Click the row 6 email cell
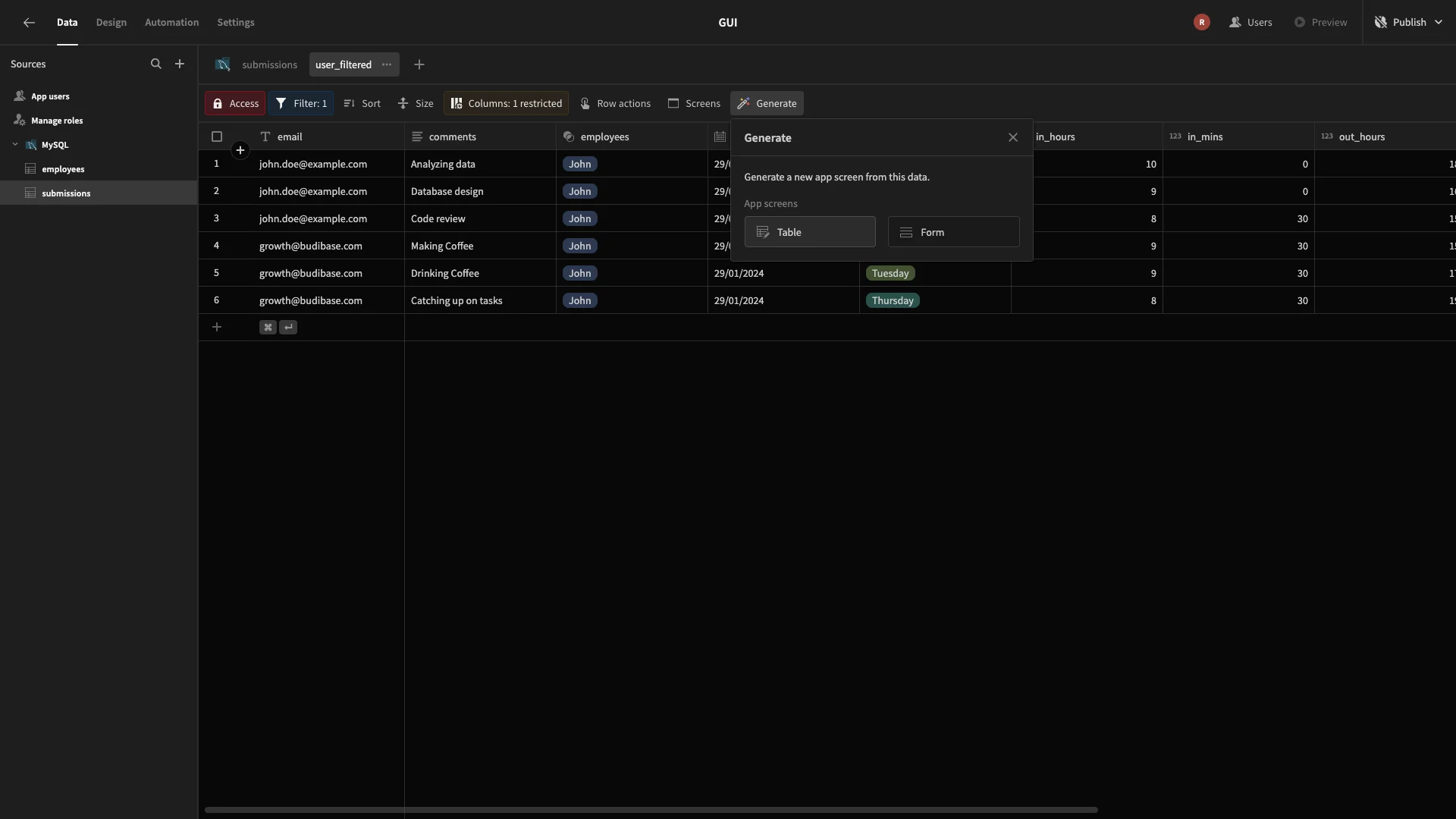The width and height of the screenshot is (1456, 819). point(328,301)
